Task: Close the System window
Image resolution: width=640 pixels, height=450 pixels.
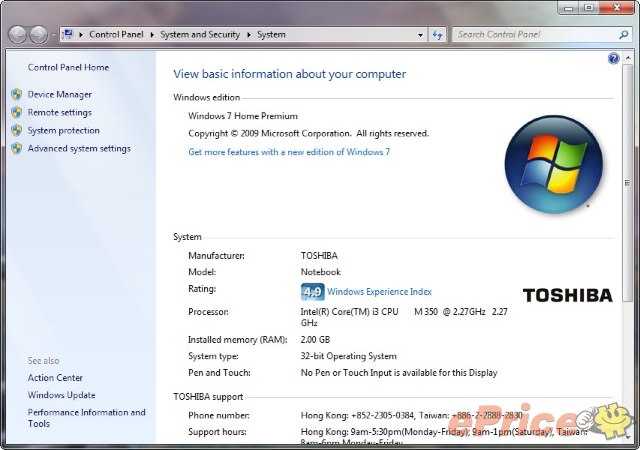Action: tap(617, 7)
